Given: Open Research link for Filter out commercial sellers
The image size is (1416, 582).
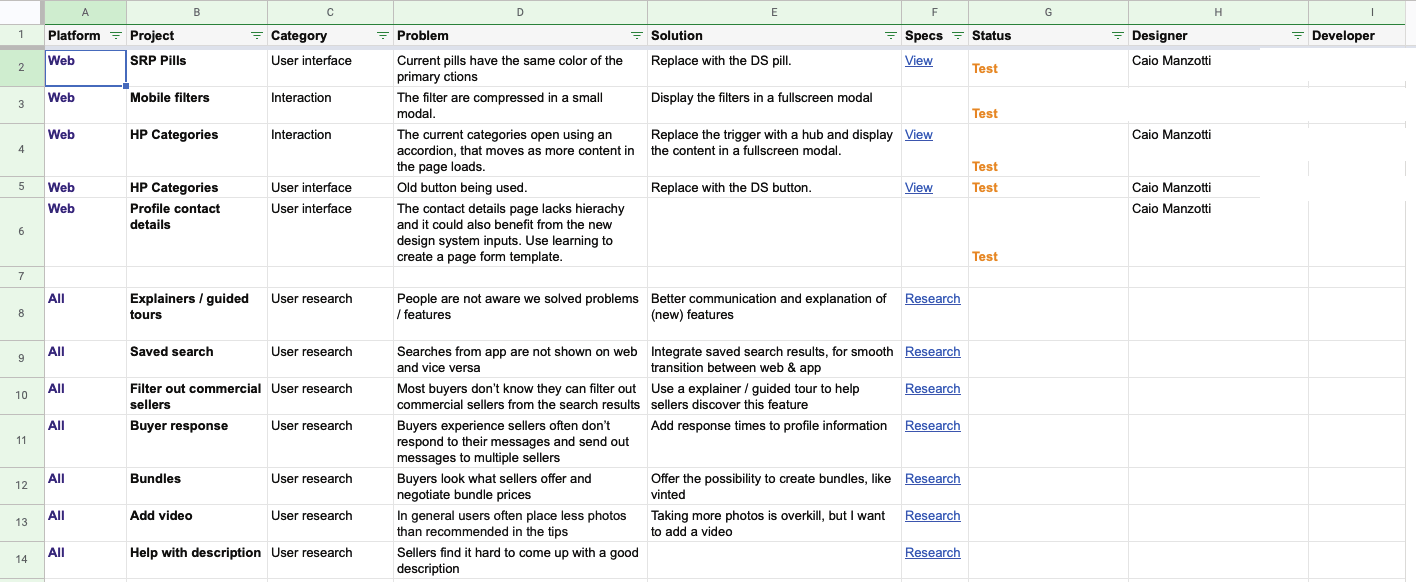Looking at the screenshot, I should (932, 389).
